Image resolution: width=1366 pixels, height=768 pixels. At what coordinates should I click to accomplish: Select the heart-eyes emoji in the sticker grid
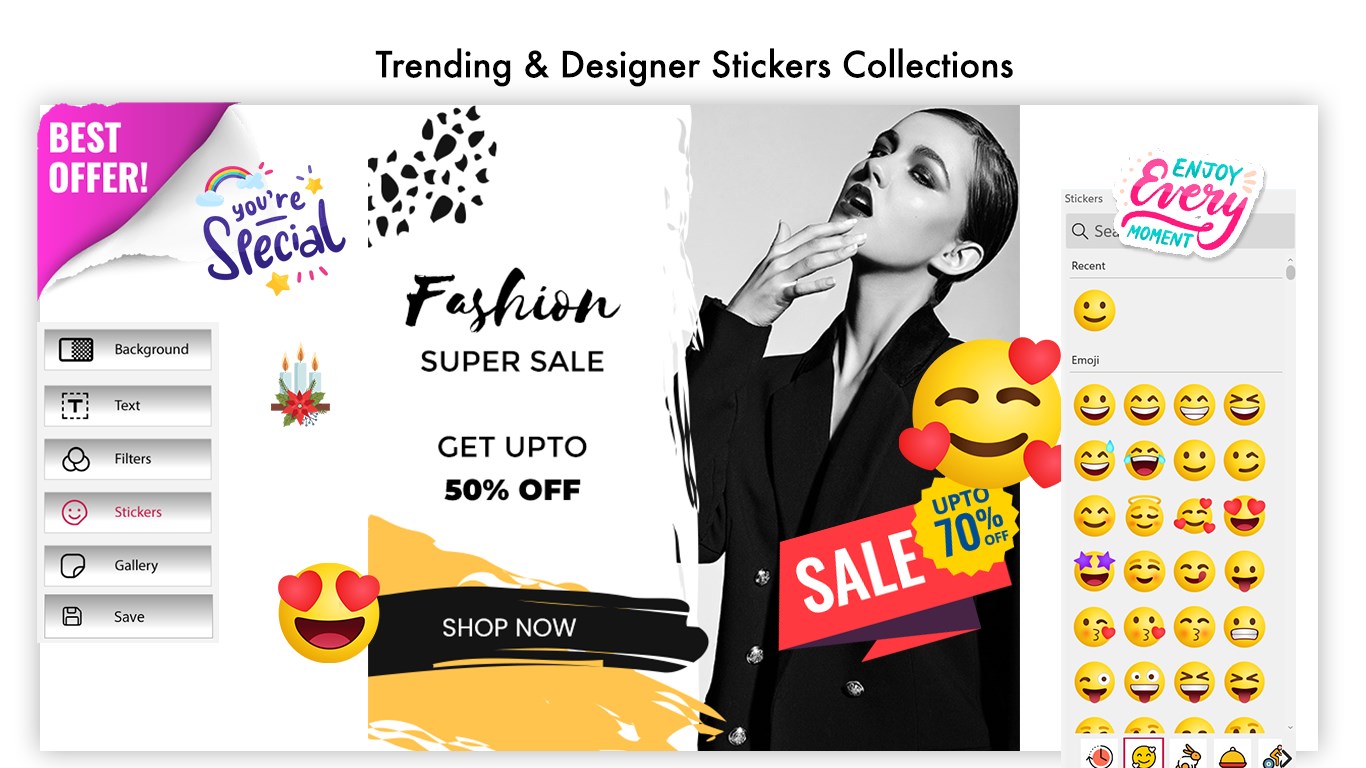pos(1244,516)
